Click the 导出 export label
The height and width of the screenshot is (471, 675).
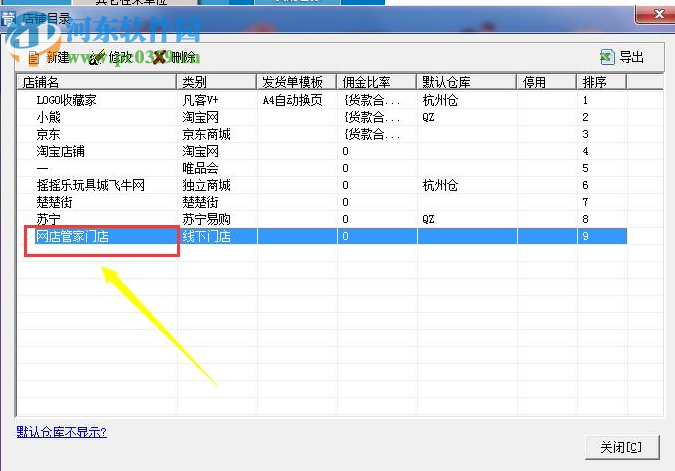tap(631, 57)
